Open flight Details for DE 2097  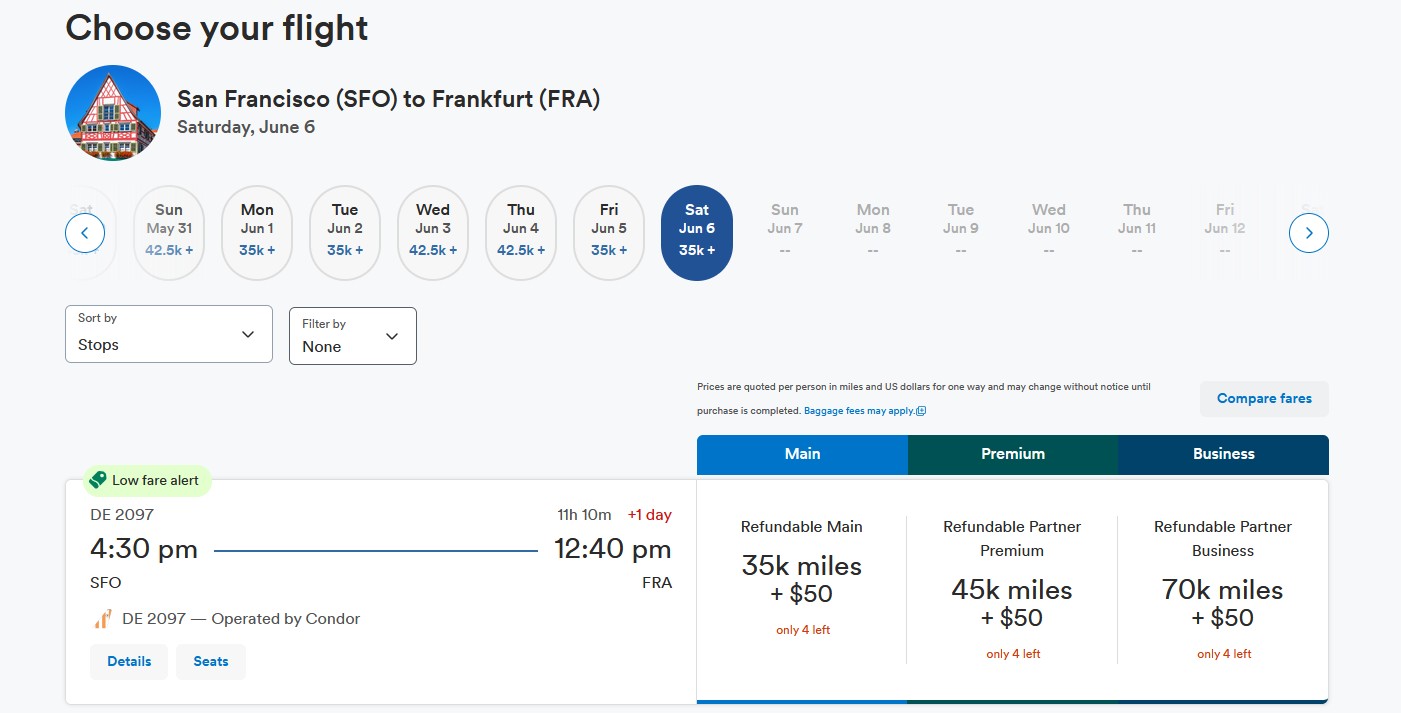coord(129,661)
